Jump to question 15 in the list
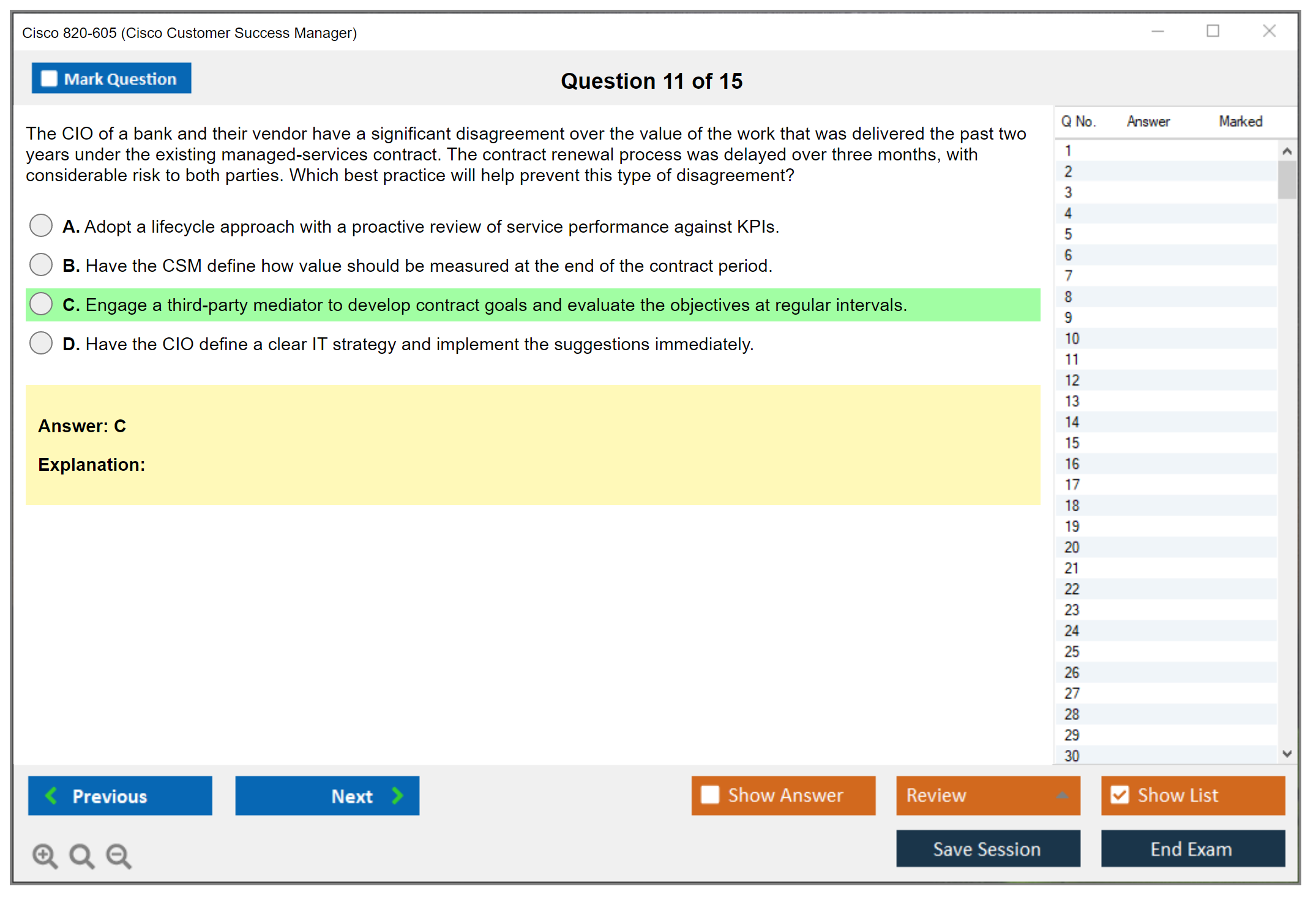This screenshot has width=1316, height=900. [x=1072, y=443]
